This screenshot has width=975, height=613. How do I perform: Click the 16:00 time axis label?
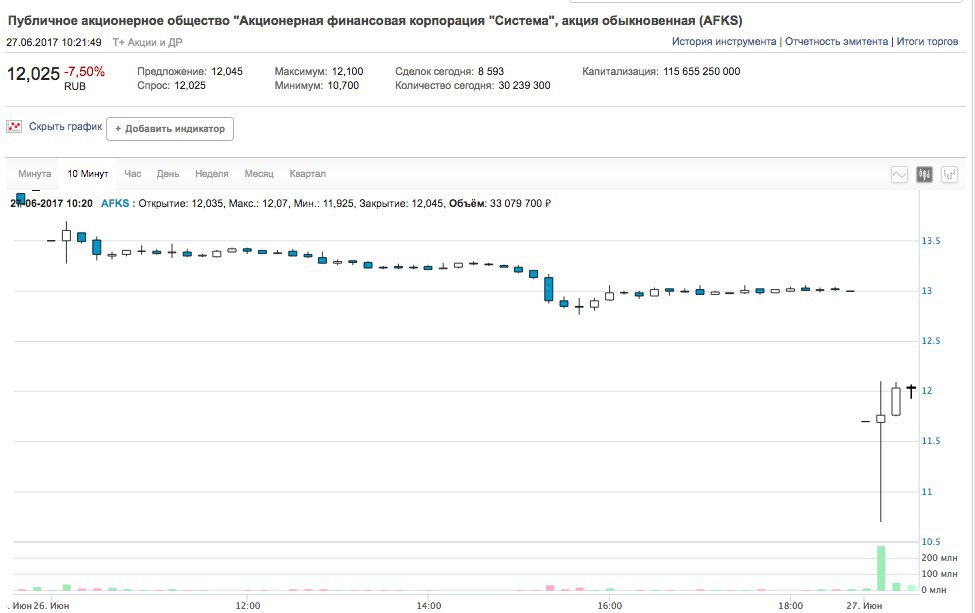click(609, 606)
